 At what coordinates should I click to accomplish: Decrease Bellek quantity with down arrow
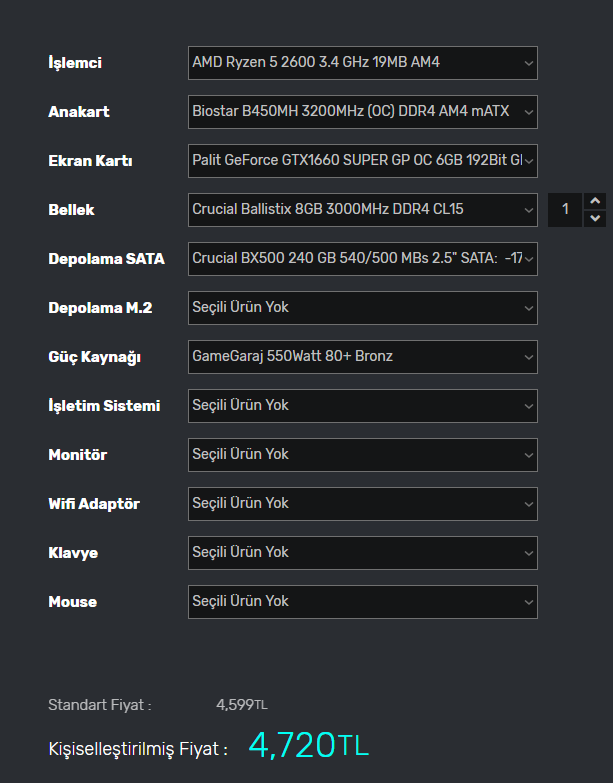click(x=595, y=218)
